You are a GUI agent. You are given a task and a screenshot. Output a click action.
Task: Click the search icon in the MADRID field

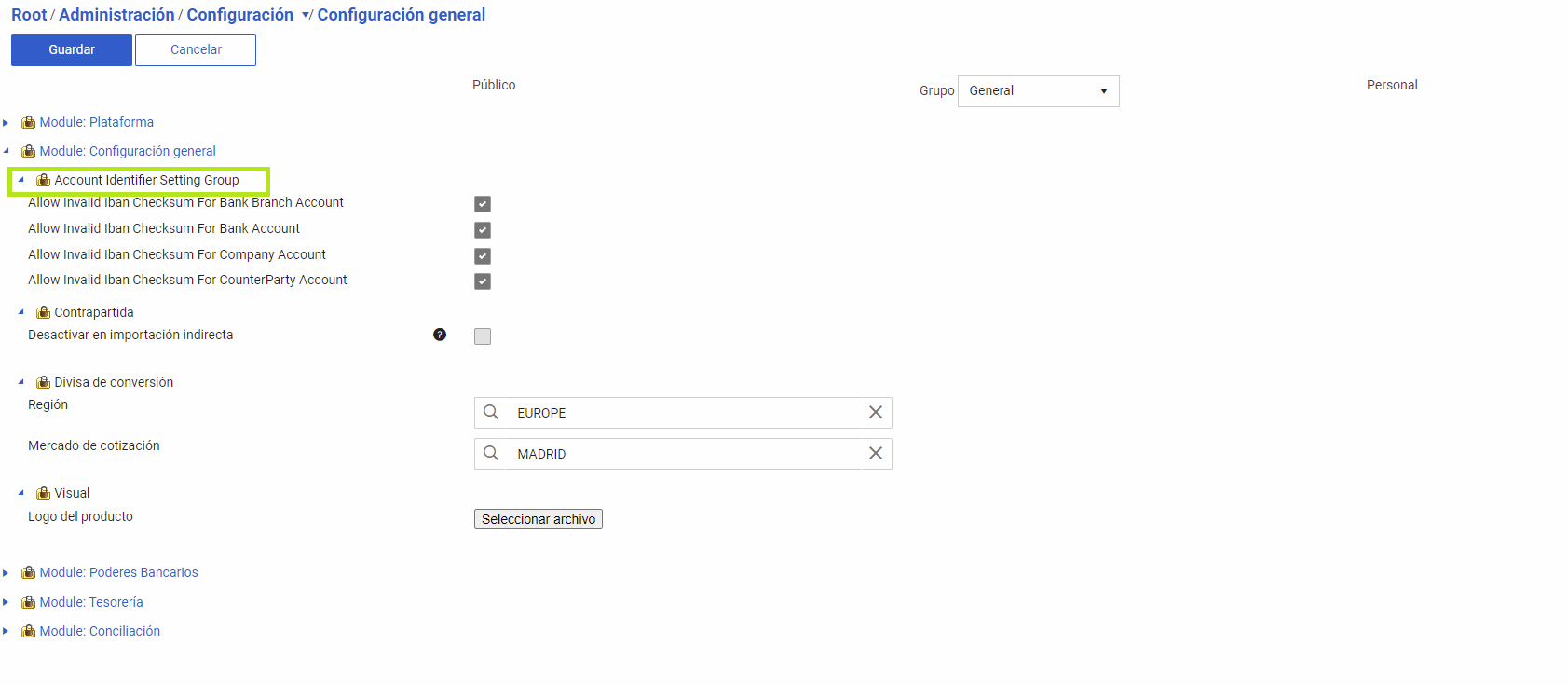pos(491,453)
